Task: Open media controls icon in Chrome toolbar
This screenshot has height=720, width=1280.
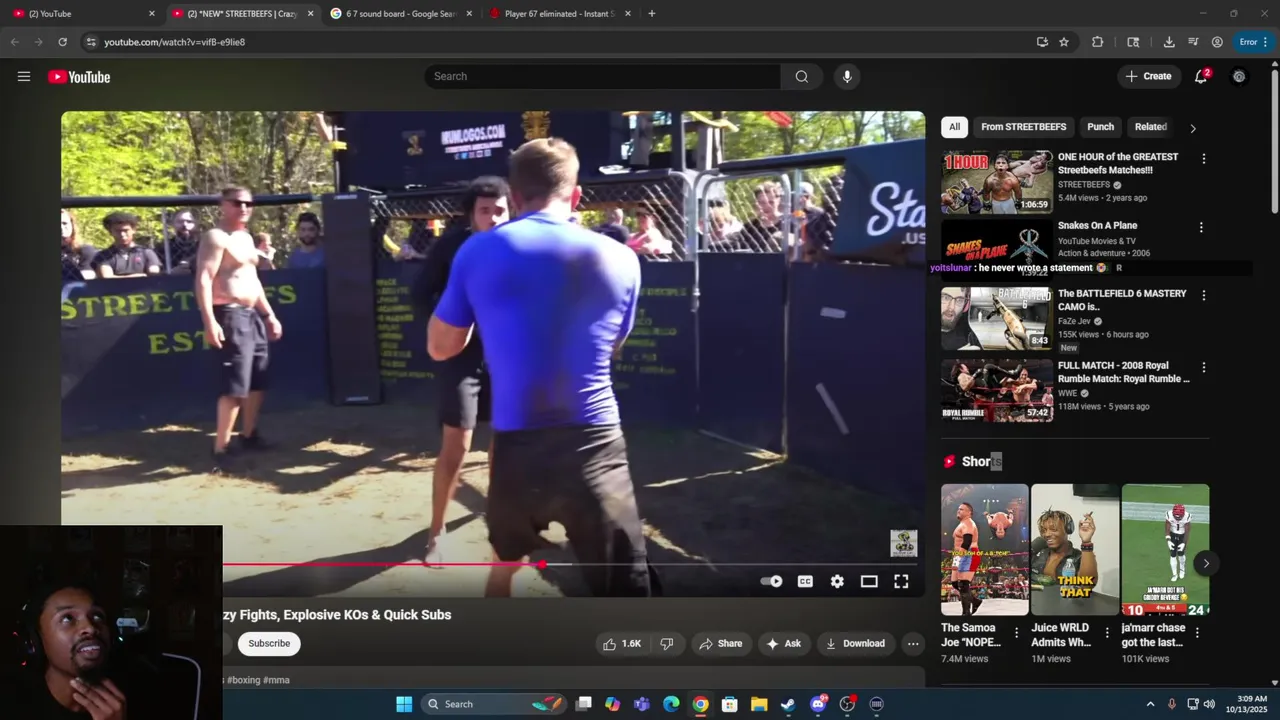Action: pos(1193,42)
